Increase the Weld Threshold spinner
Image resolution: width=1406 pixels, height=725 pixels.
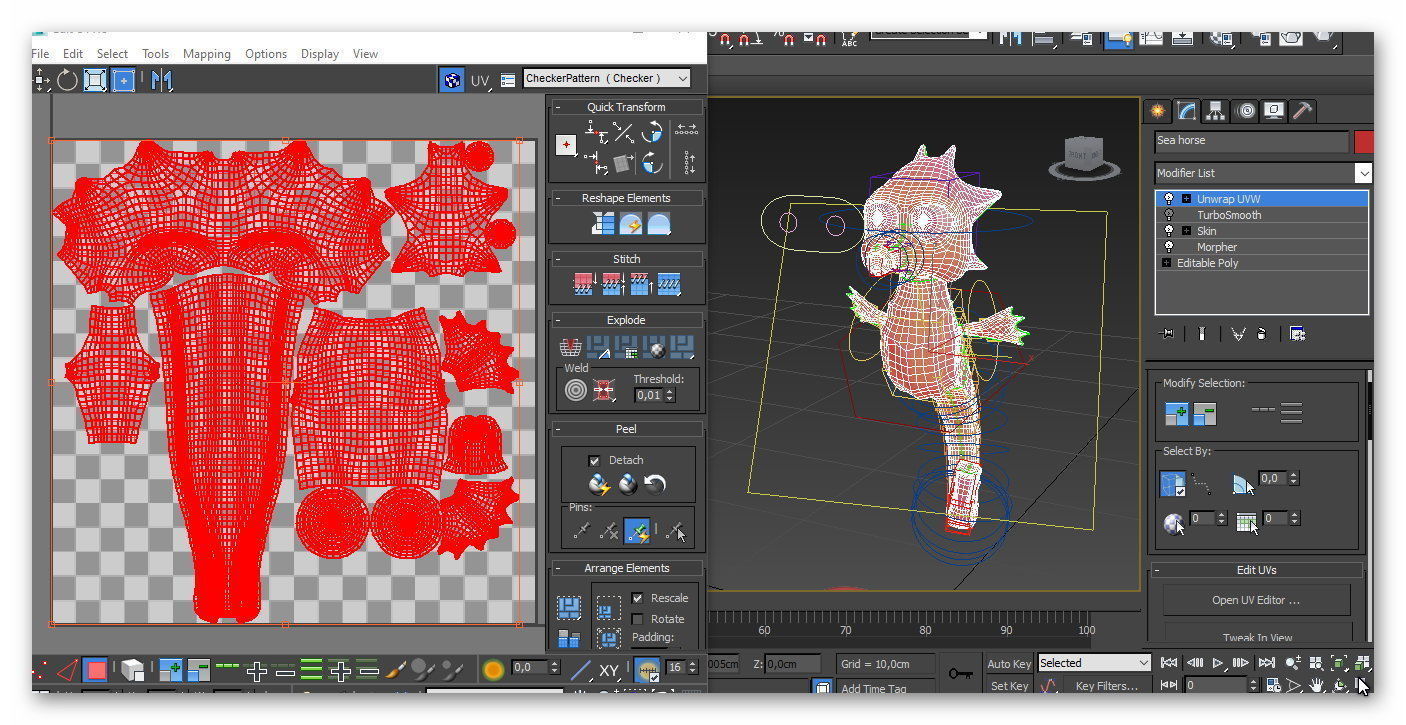click(x=669, y=391)
